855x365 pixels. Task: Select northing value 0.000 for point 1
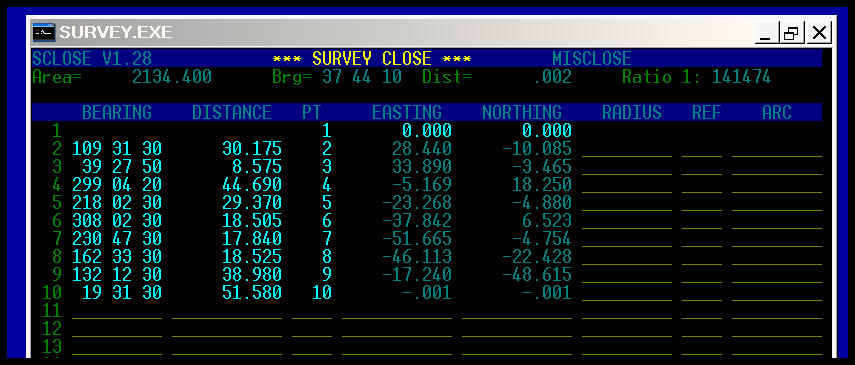tap(547, 130)
